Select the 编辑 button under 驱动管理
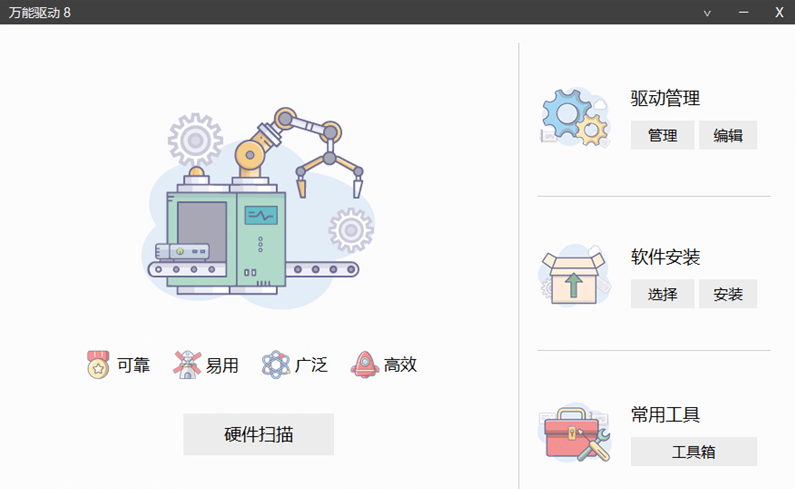Viewport: 795px width, 489px height. [728, 135]
